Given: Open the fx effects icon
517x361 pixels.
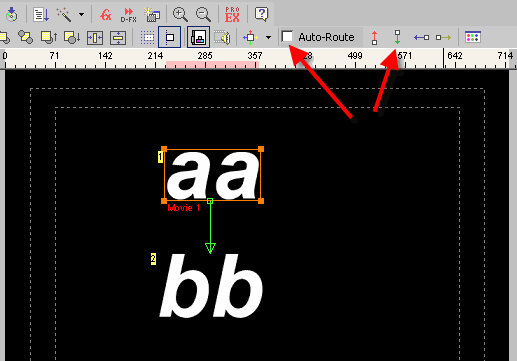Looking at the screenshot, I should pyautogui.click(x=106, y=15).
